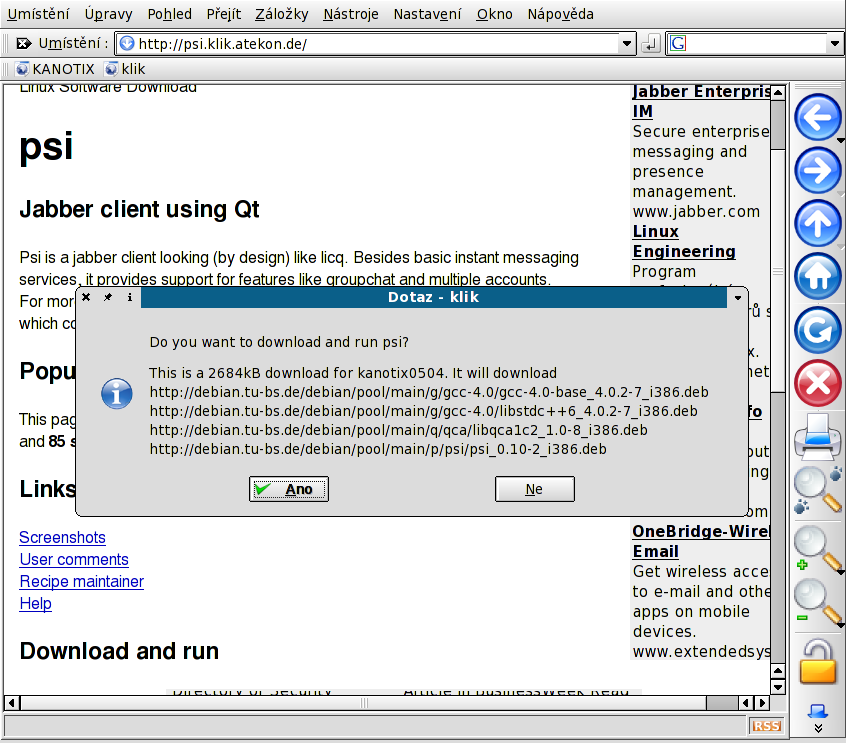
Task: Open the Nástroje menu
Action: pyautogui.click(x=351, y=14)
